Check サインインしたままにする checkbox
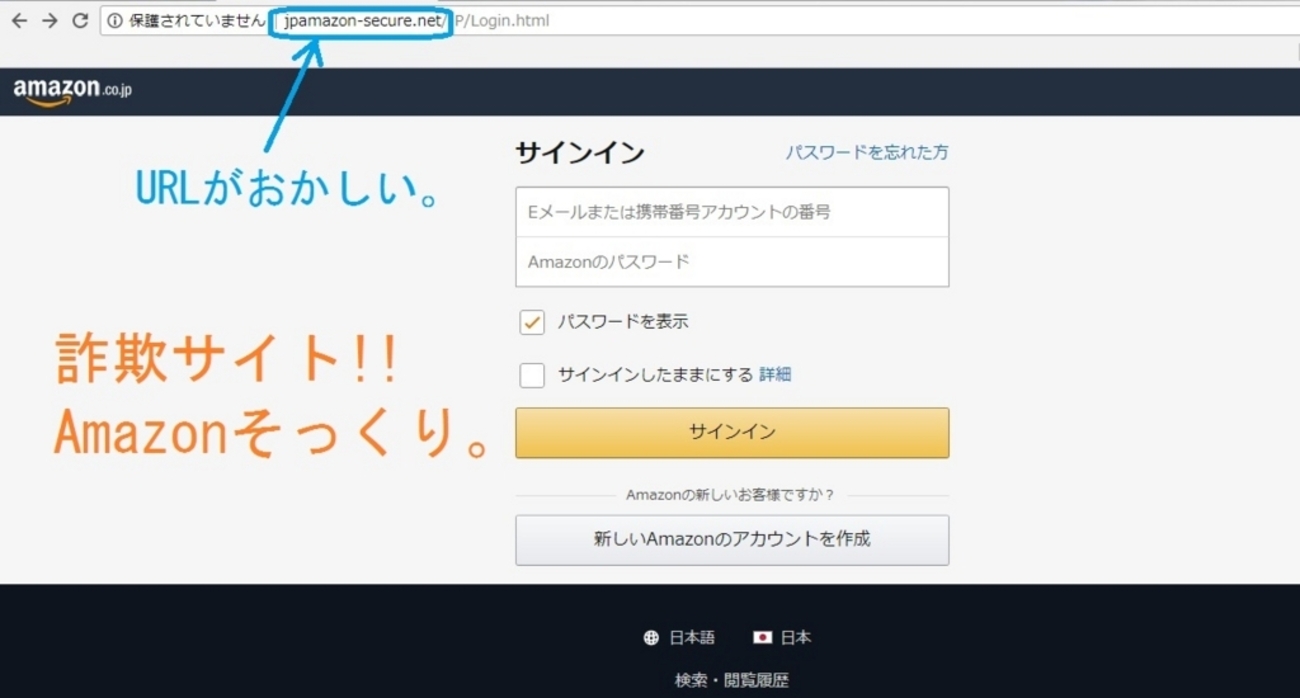1300x698 pixels. click(532, 375)
